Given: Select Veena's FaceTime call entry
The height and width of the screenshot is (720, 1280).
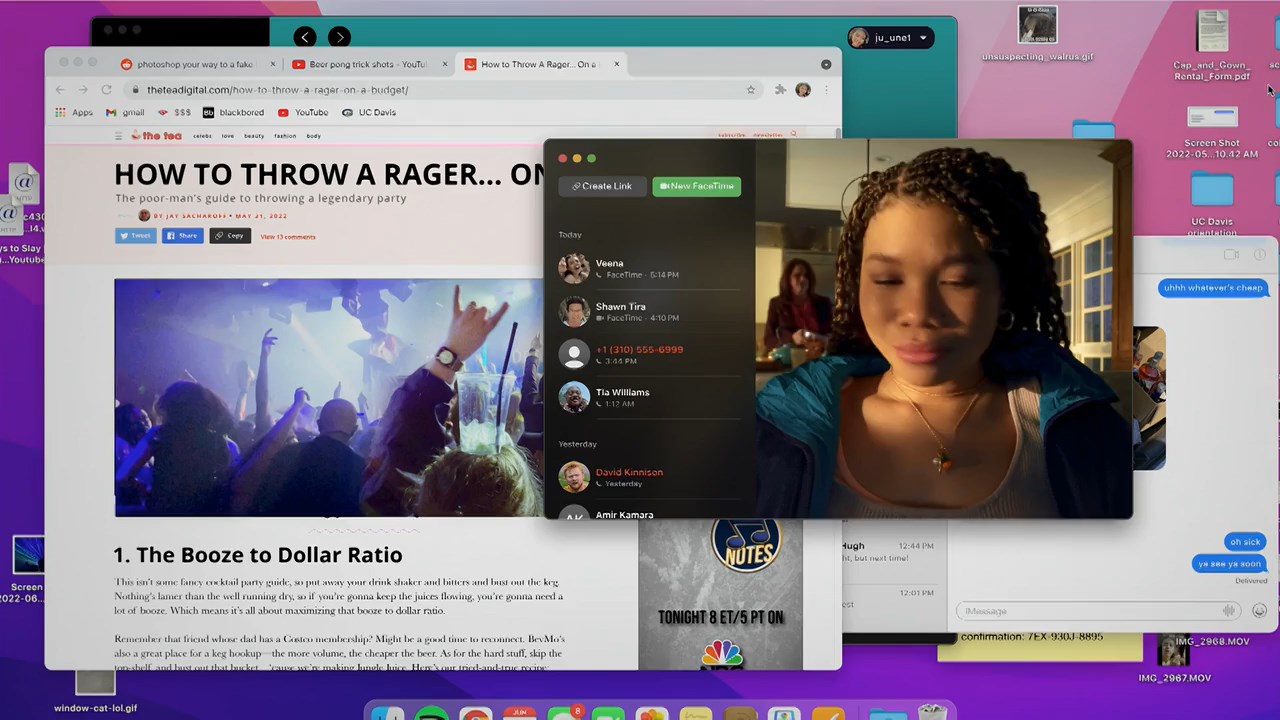Looking at the screenshot, I should point(650,268).
